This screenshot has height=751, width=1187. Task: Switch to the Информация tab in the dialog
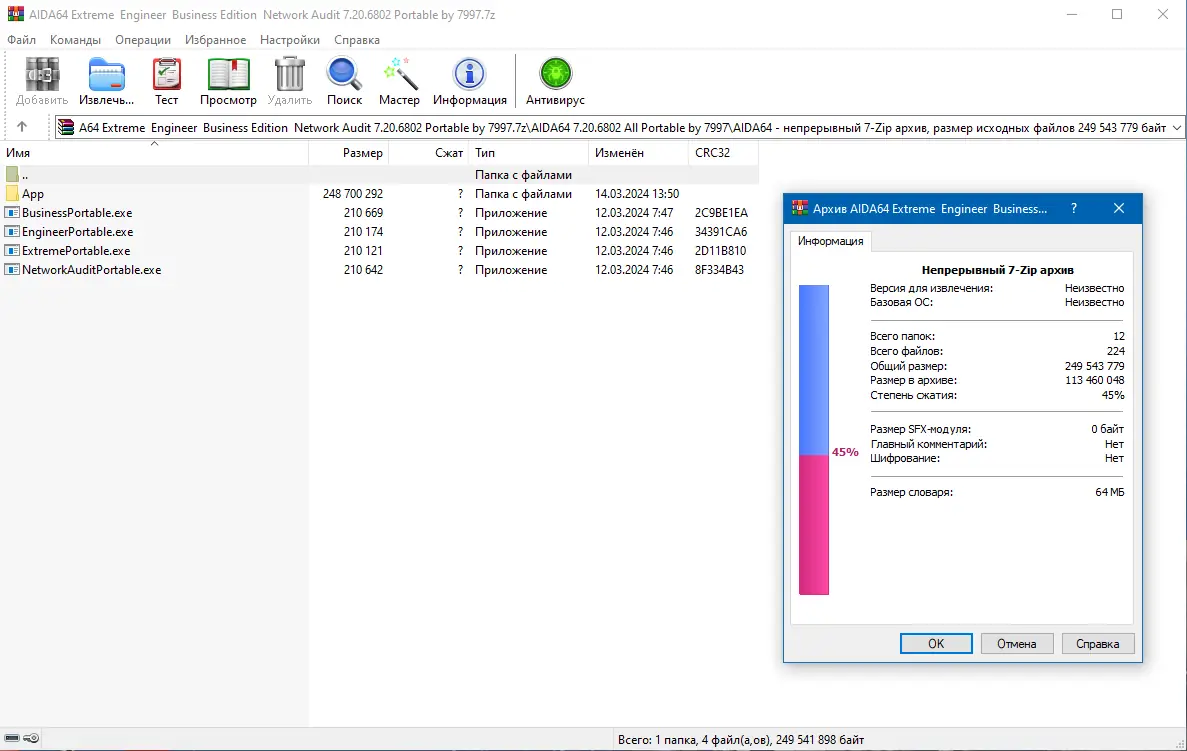point(830,241)
